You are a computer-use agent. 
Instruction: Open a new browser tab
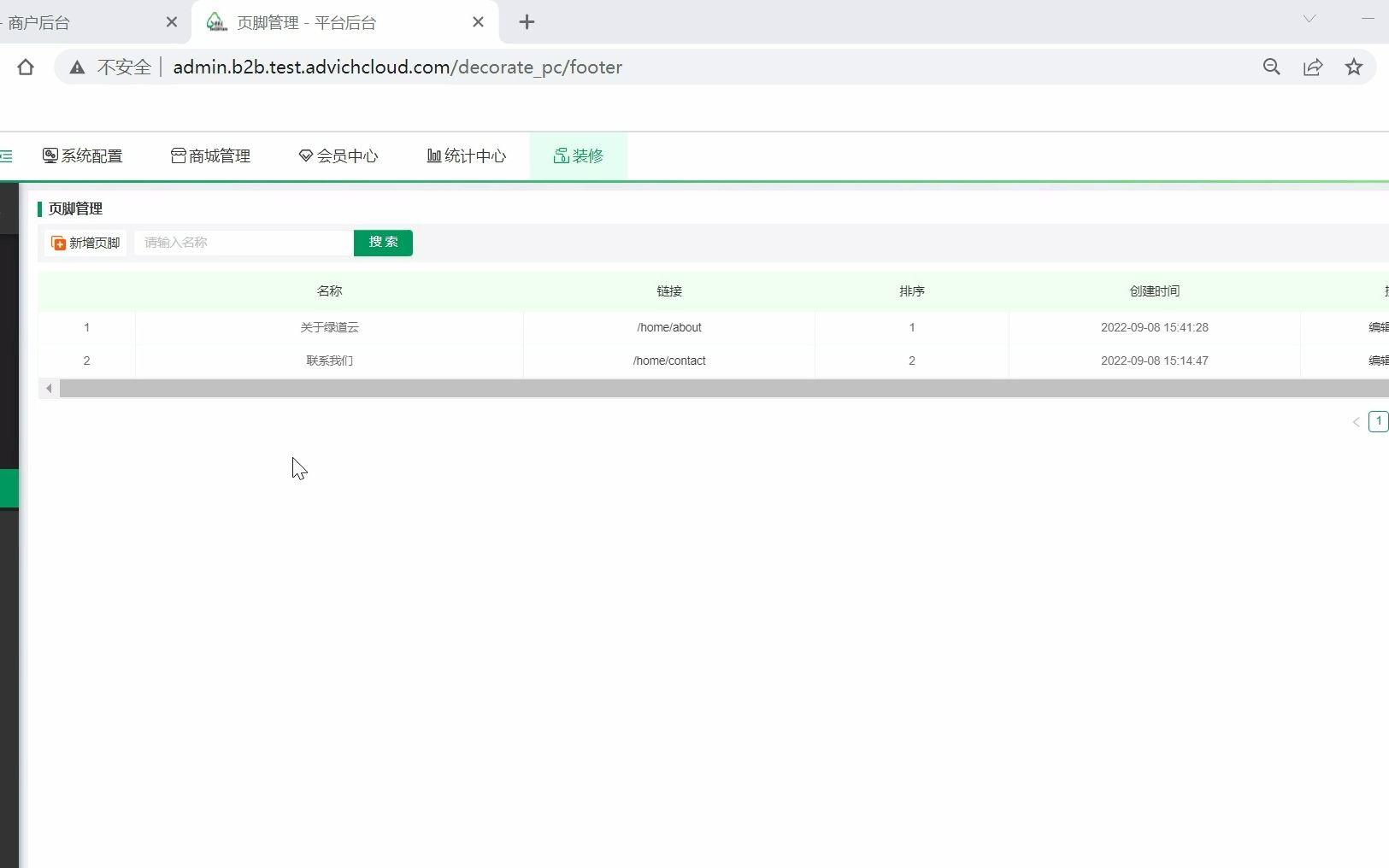point(527,22)
